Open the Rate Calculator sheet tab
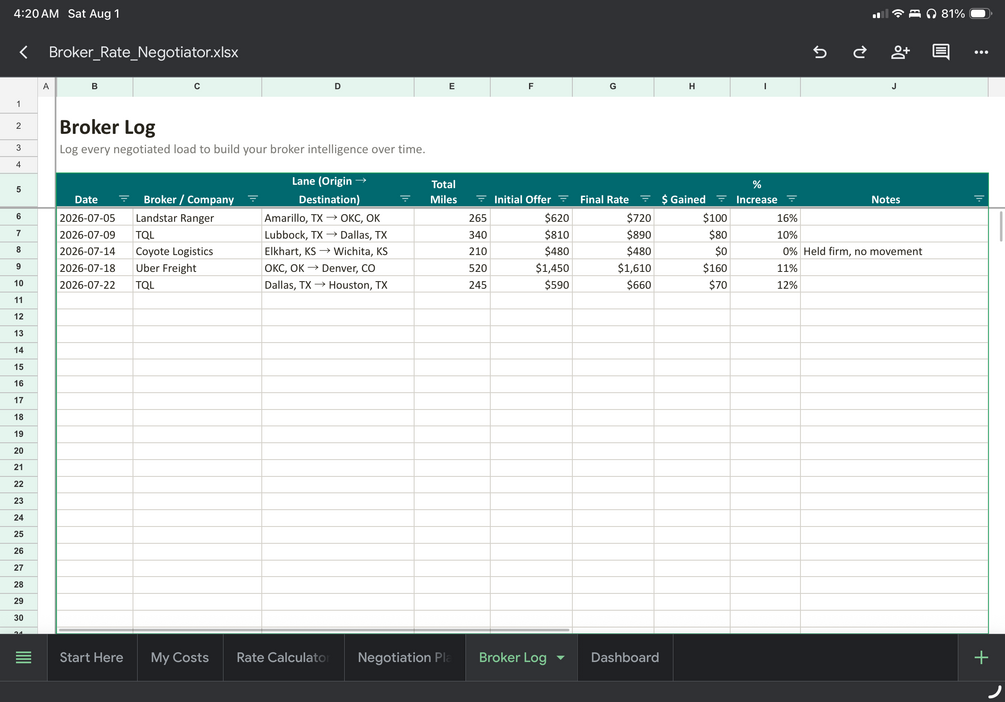Viewport: 1005px width, 702px height. click(283, 657)
